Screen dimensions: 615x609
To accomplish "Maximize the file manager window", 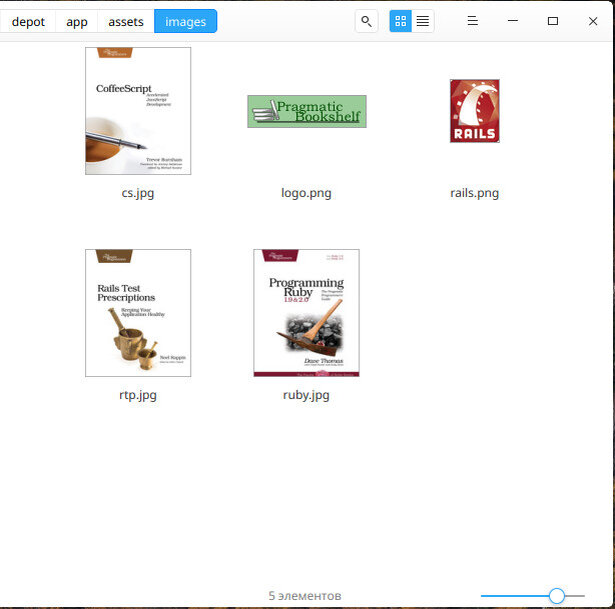I will pyautogui.click(x=553, y=21).
